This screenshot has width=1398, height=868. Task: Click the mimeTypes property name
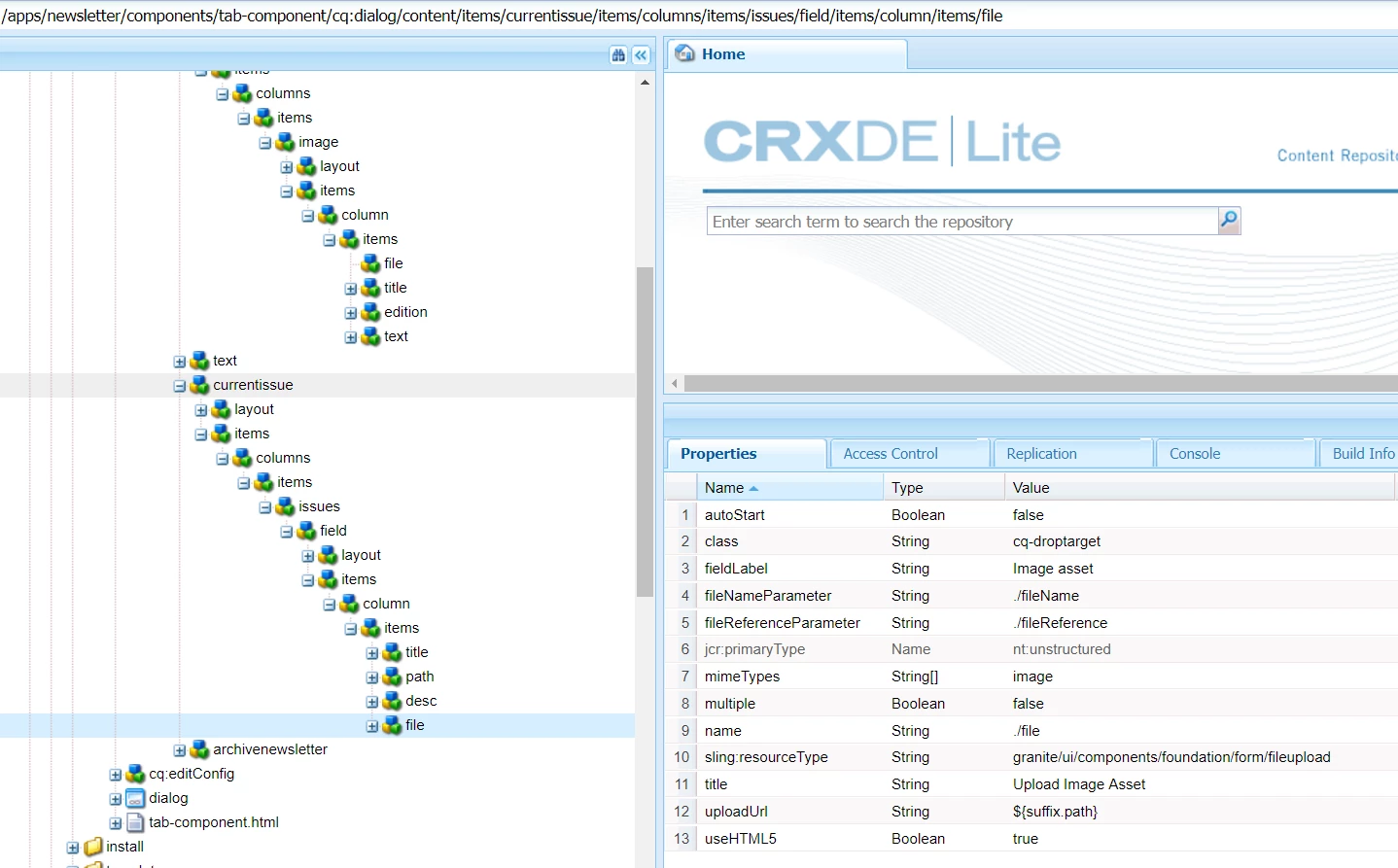coord(742,677)
